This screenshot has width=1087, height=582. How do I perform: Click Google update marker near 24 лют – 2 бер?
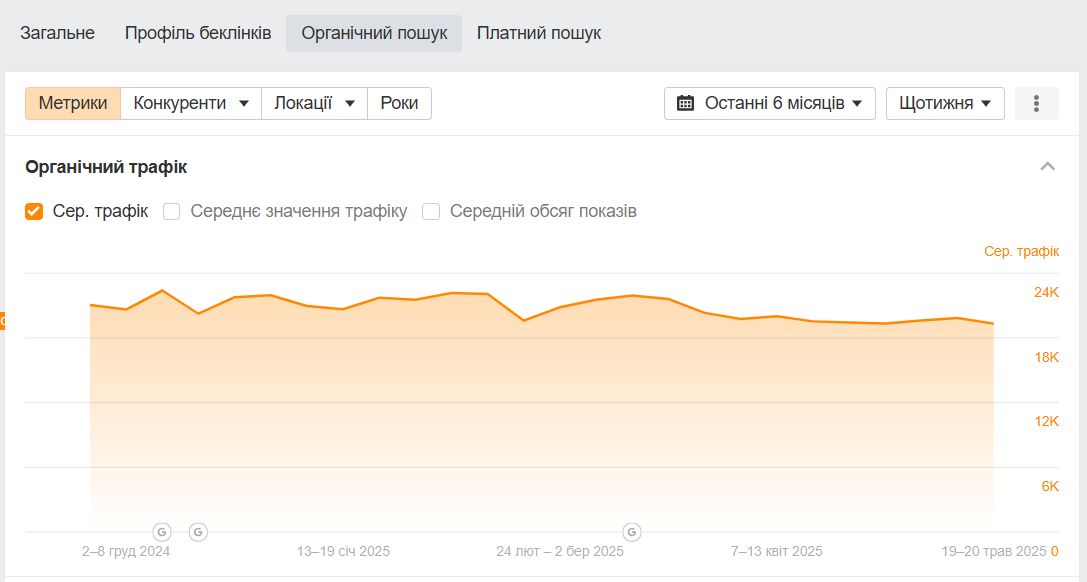pos(632,531)
